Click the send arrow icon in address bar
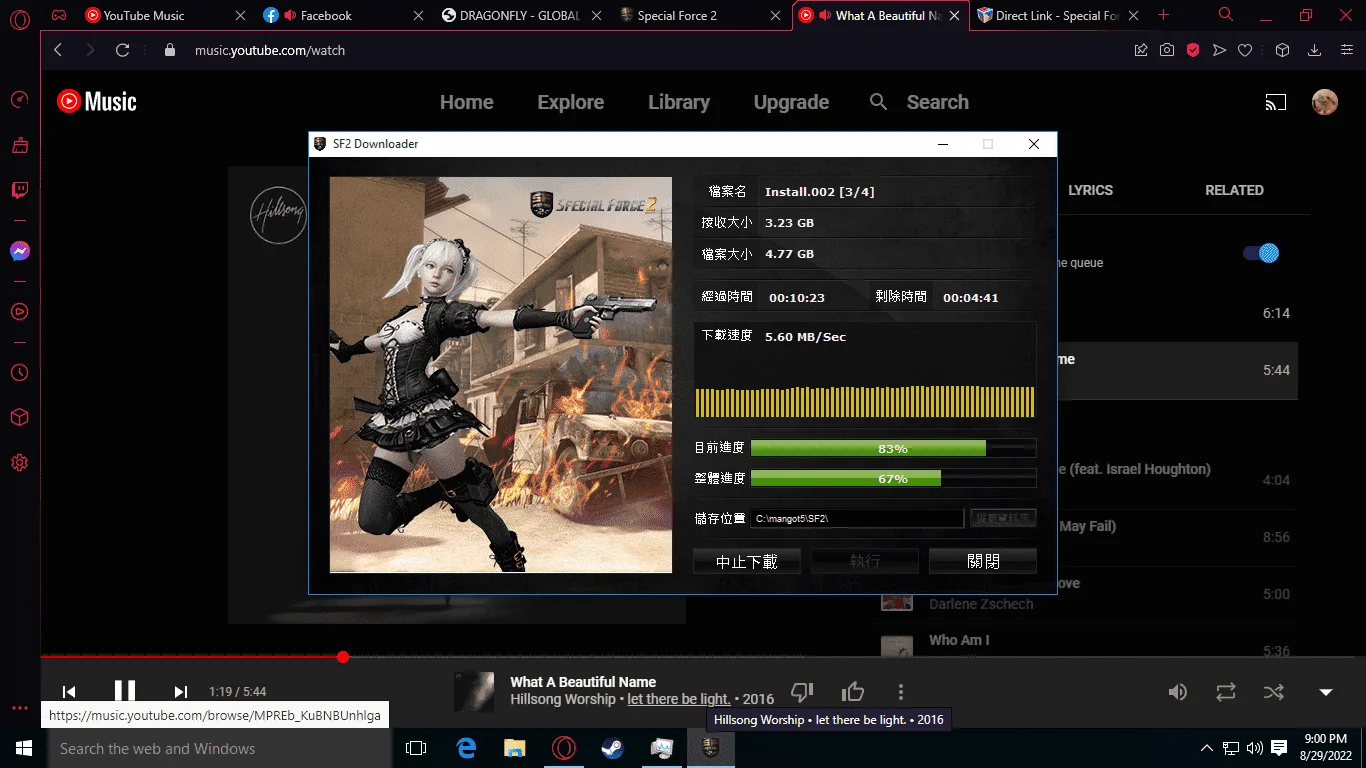 1219,50
